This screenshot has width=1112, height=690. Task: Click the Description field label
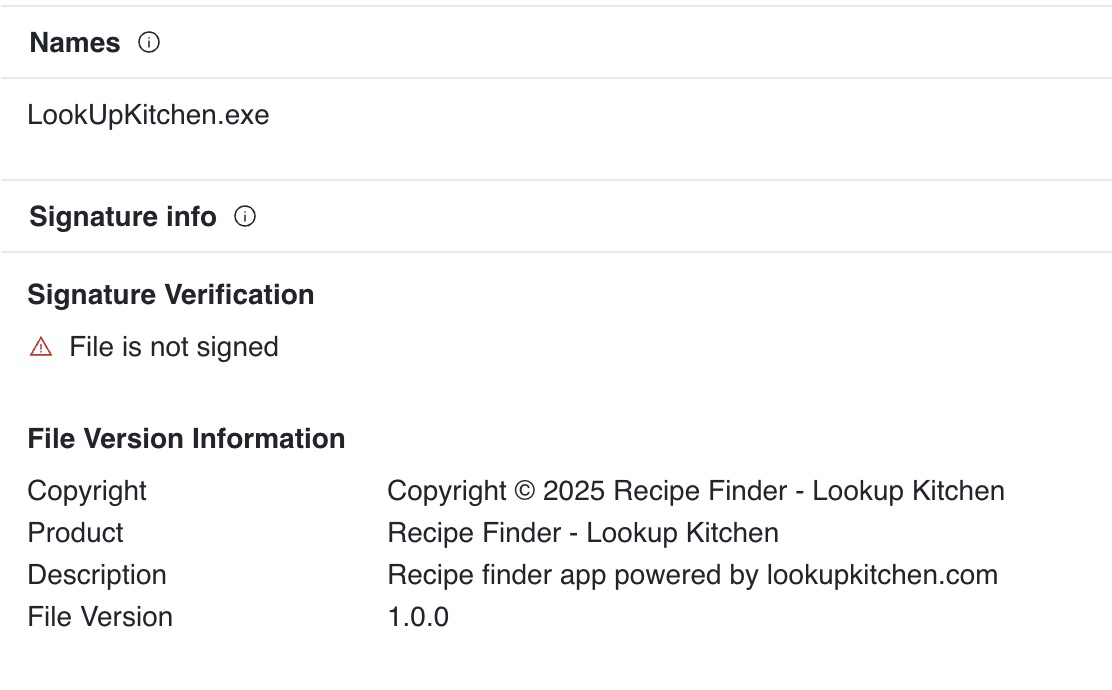tap(97, 574)
